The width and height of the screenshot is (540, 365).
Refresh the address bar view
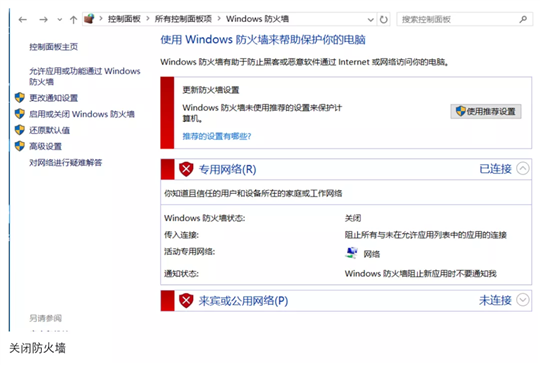384,20
